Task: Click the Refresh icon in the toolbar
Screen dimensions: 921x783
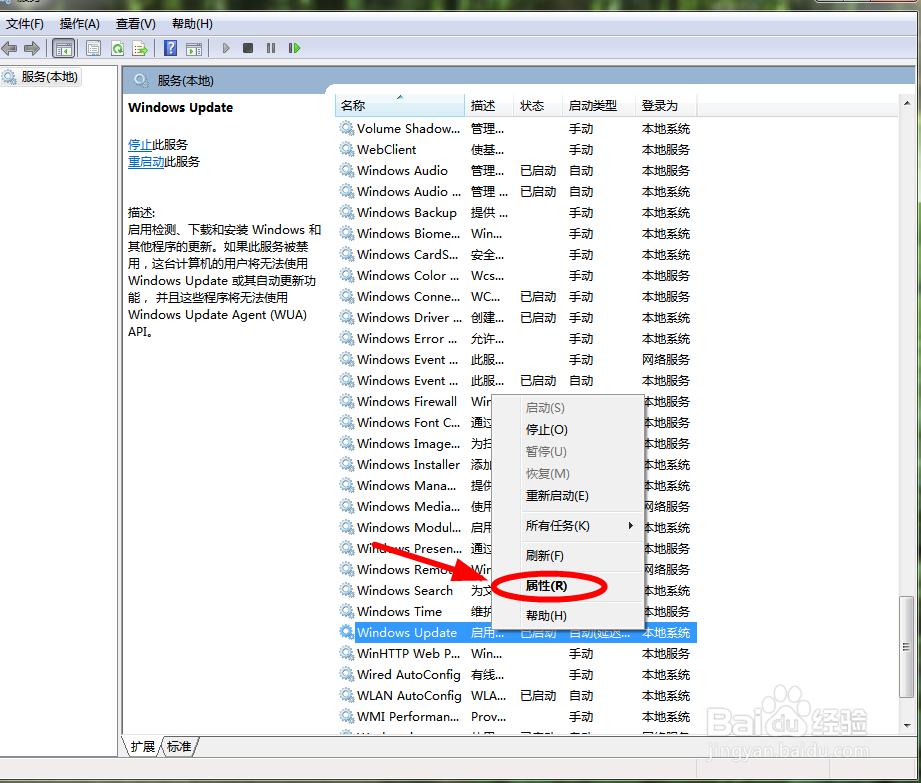Action: click(117, 47)
